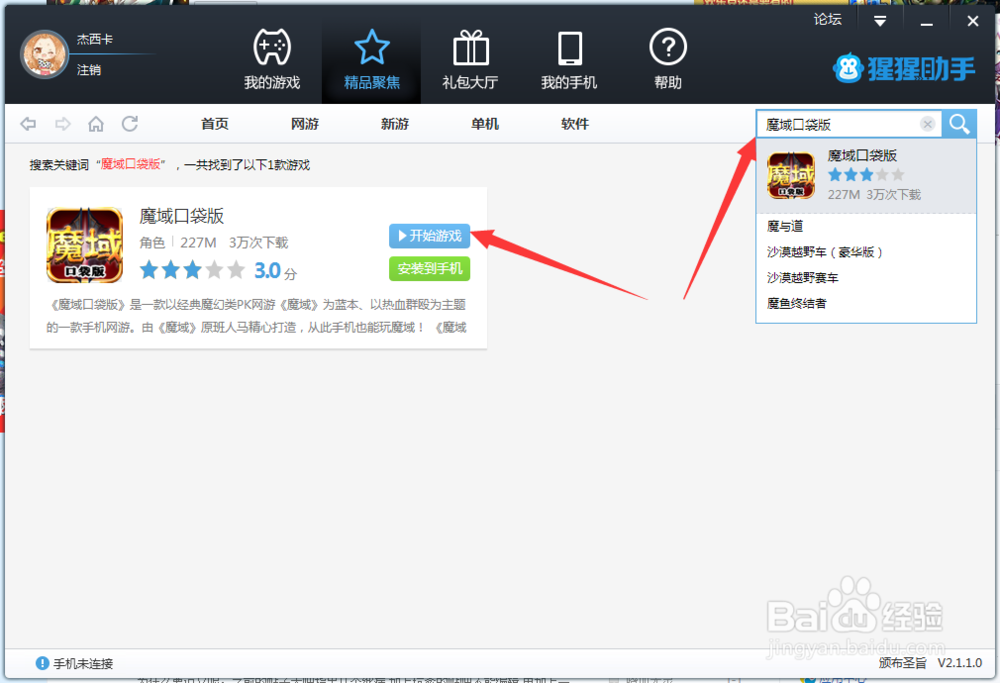Click the game description paragraph
1000x683 pixels.
pos(258,316)
